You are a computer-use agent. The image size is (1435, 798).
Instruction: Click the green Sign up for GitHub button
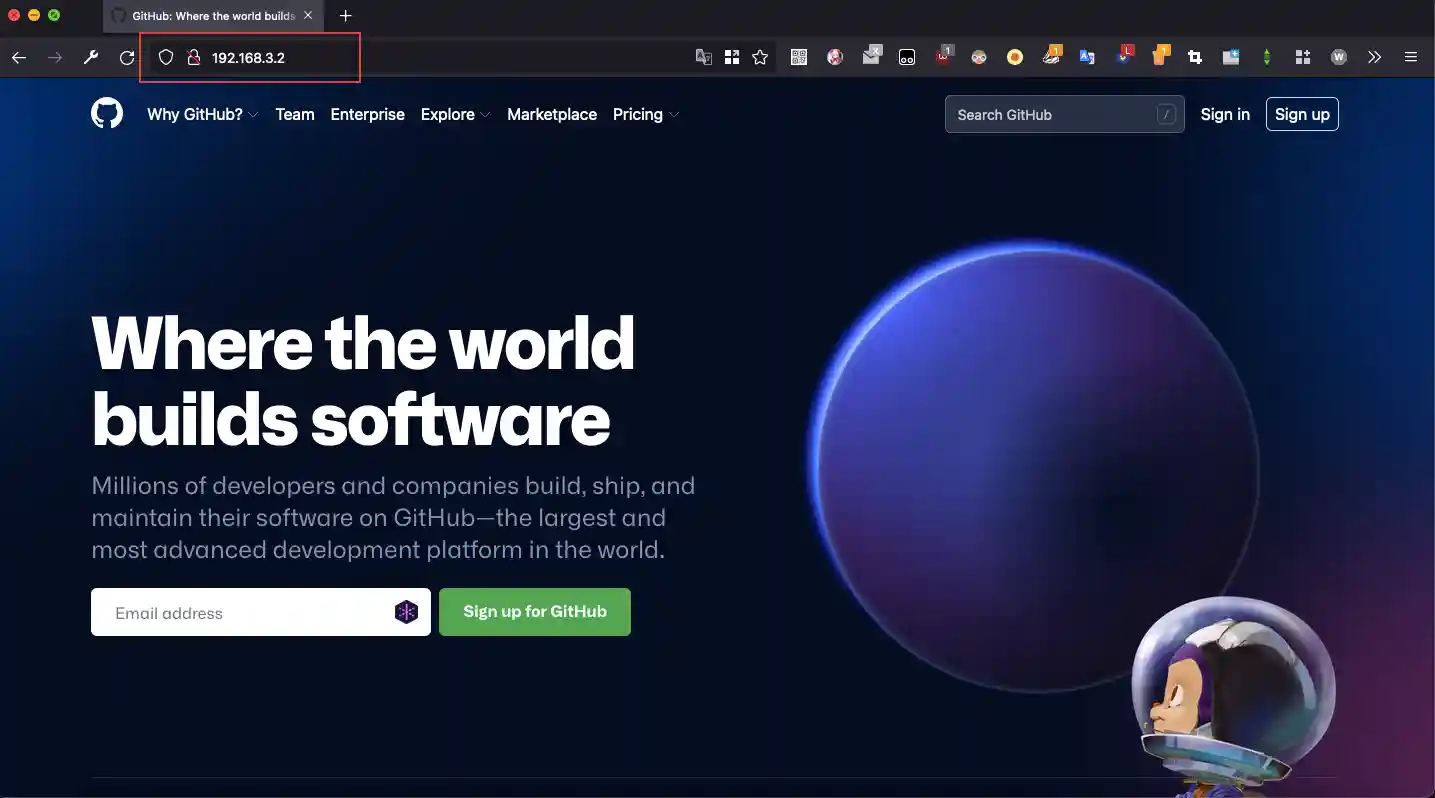click(x=535, y=612)
